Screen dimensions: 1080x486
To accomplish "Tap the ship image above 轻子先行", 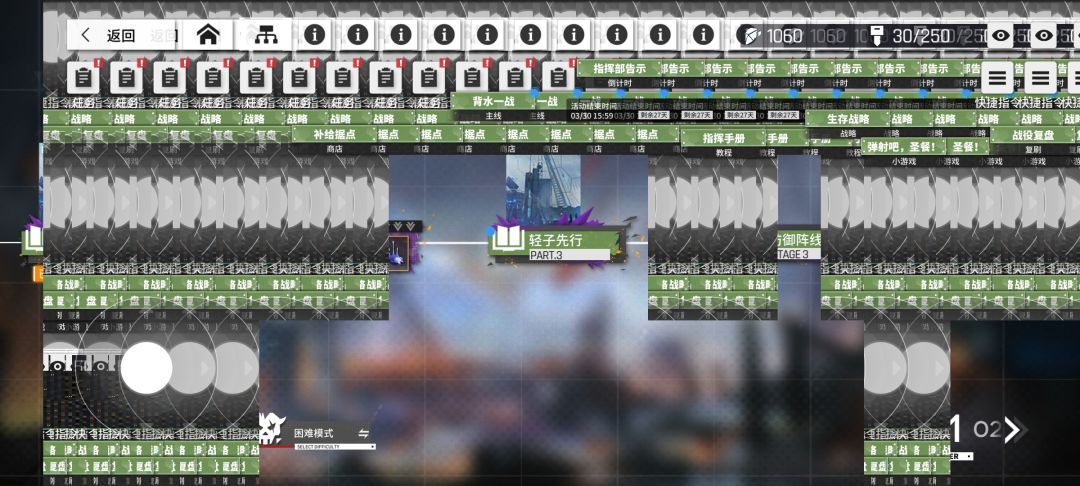I will (x=543, y=190).
